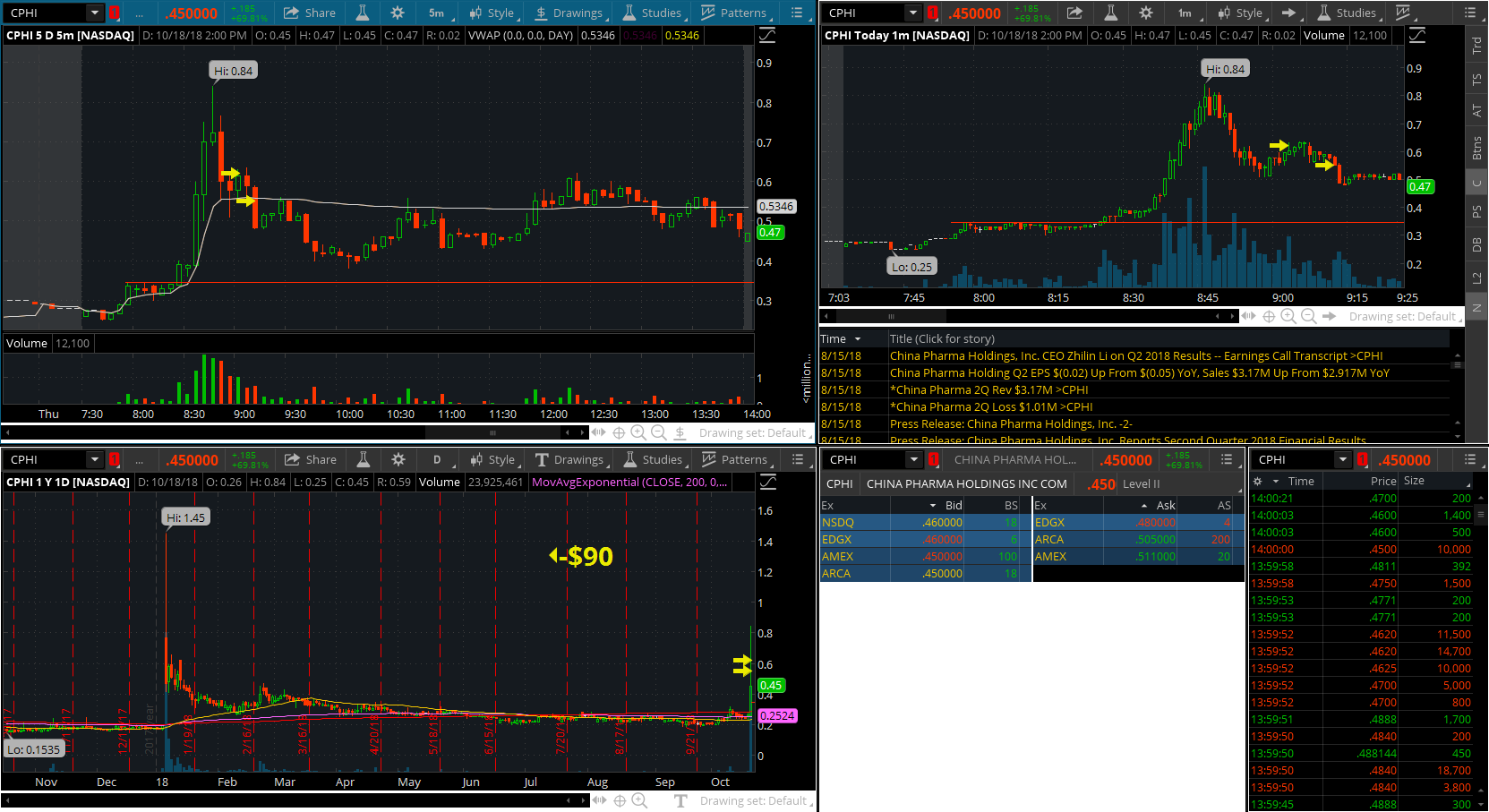Open the patterns icon on the 1m chart

1403,13
